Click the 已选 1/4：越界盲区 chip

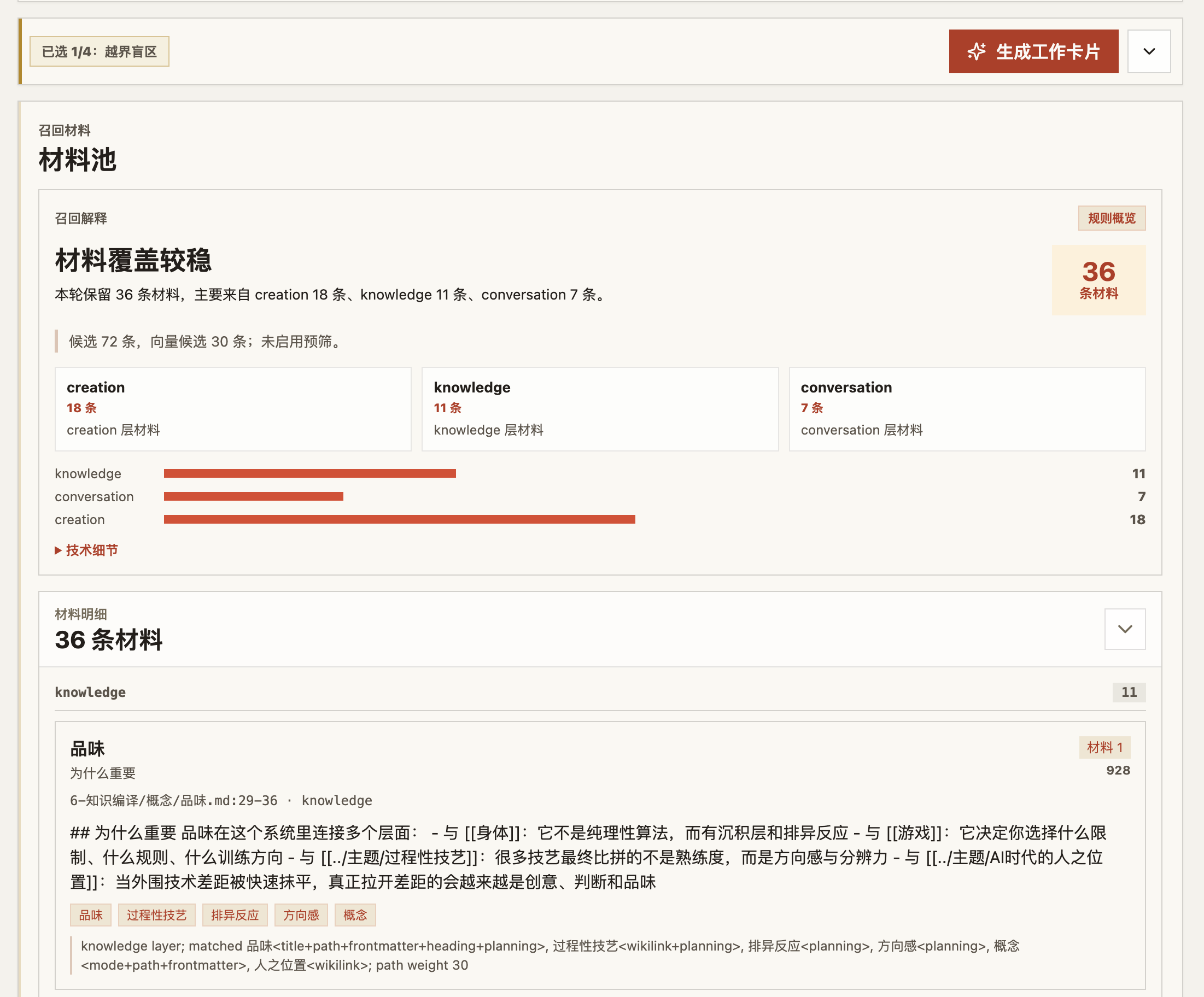click(x=99, y=51)
